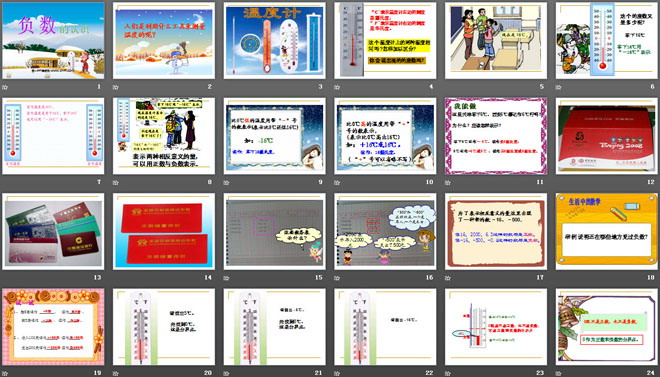660x377 pixels.
Task: Select slide 17 parchment text thumbnail
Action: pyautogui.click(x=496, y=231)
